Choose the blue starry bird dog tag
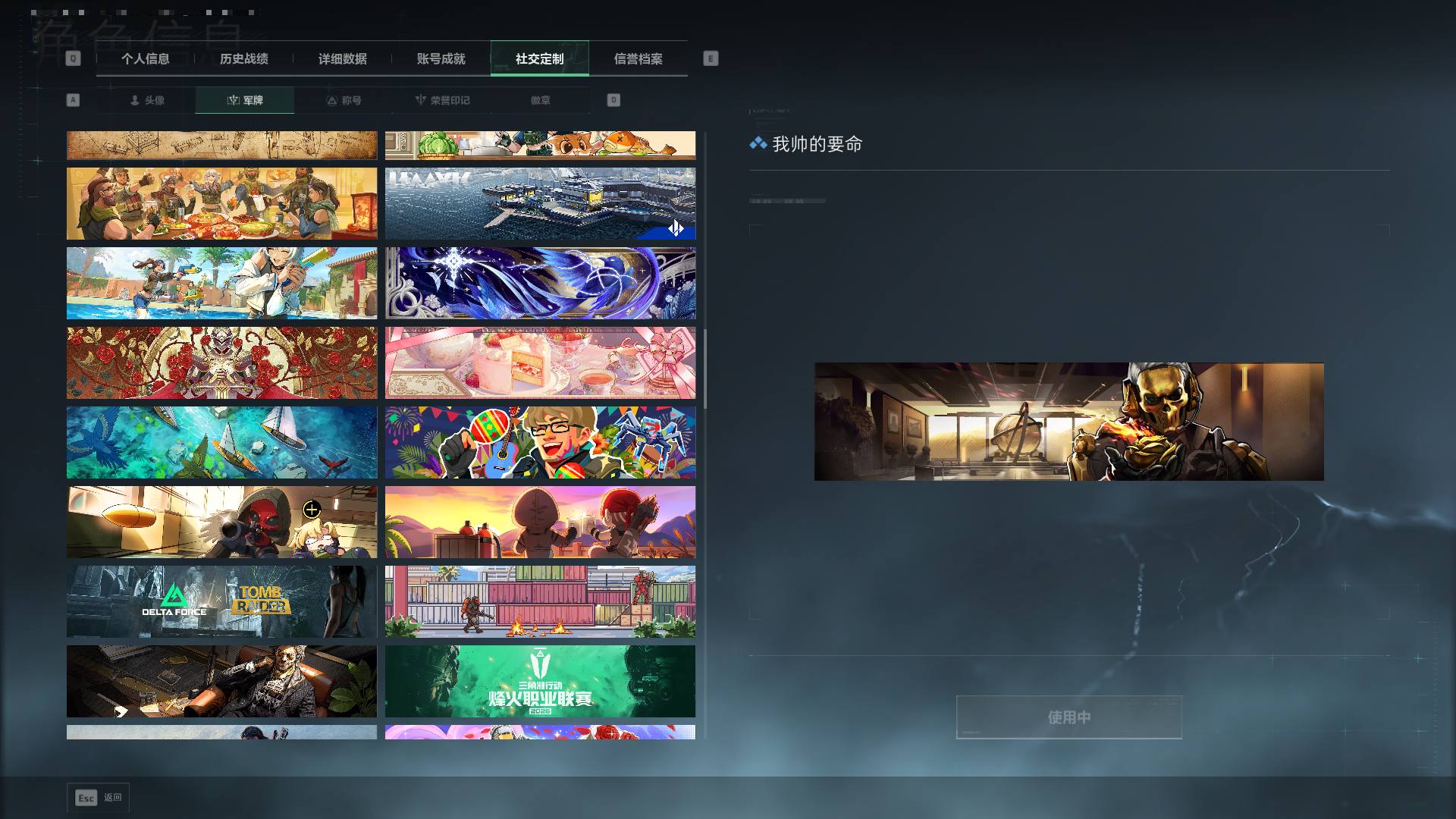1456x819 pixels. click(540, 284)
